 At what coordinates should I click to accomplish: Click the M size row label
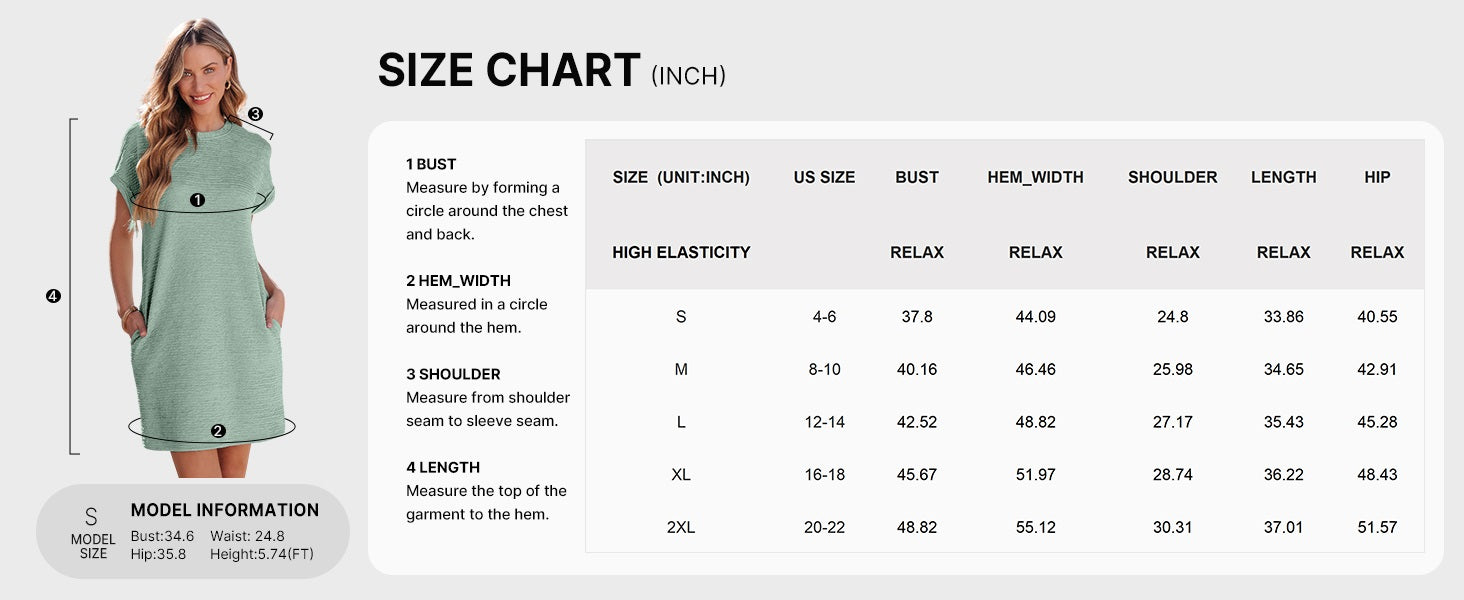[681, 369]
